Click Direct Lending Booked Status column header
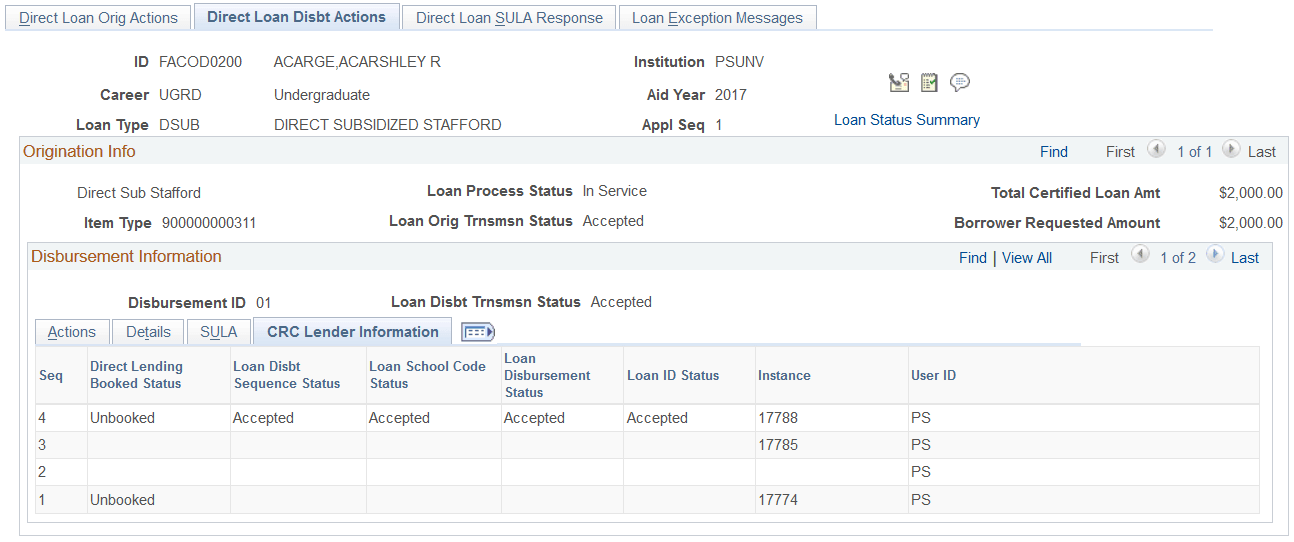This screenshot has width=1294, height=542. [137, 375]
